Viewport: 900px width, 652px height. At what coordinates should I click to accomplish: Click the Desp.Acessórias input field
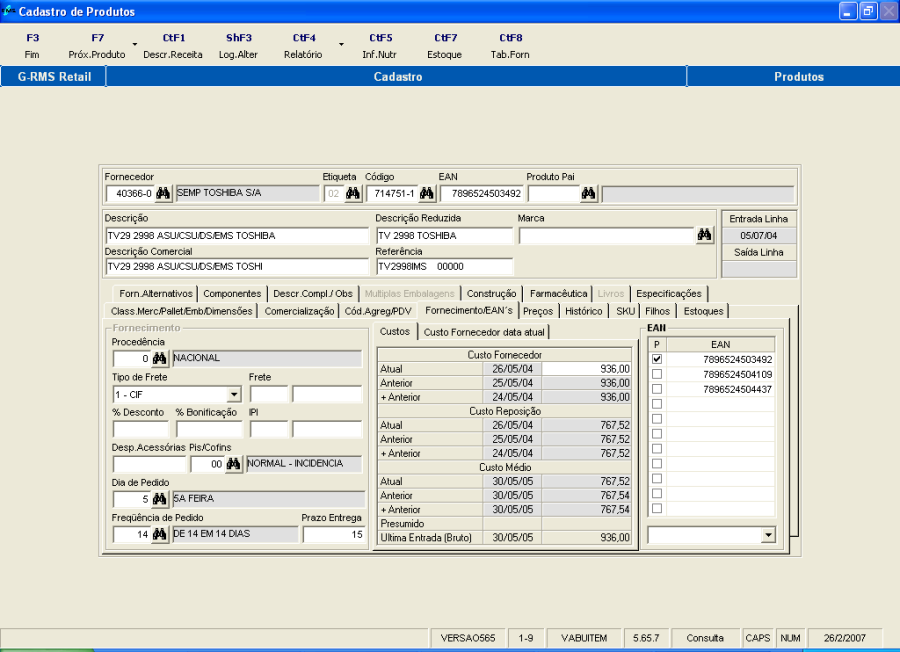point(149,464)
